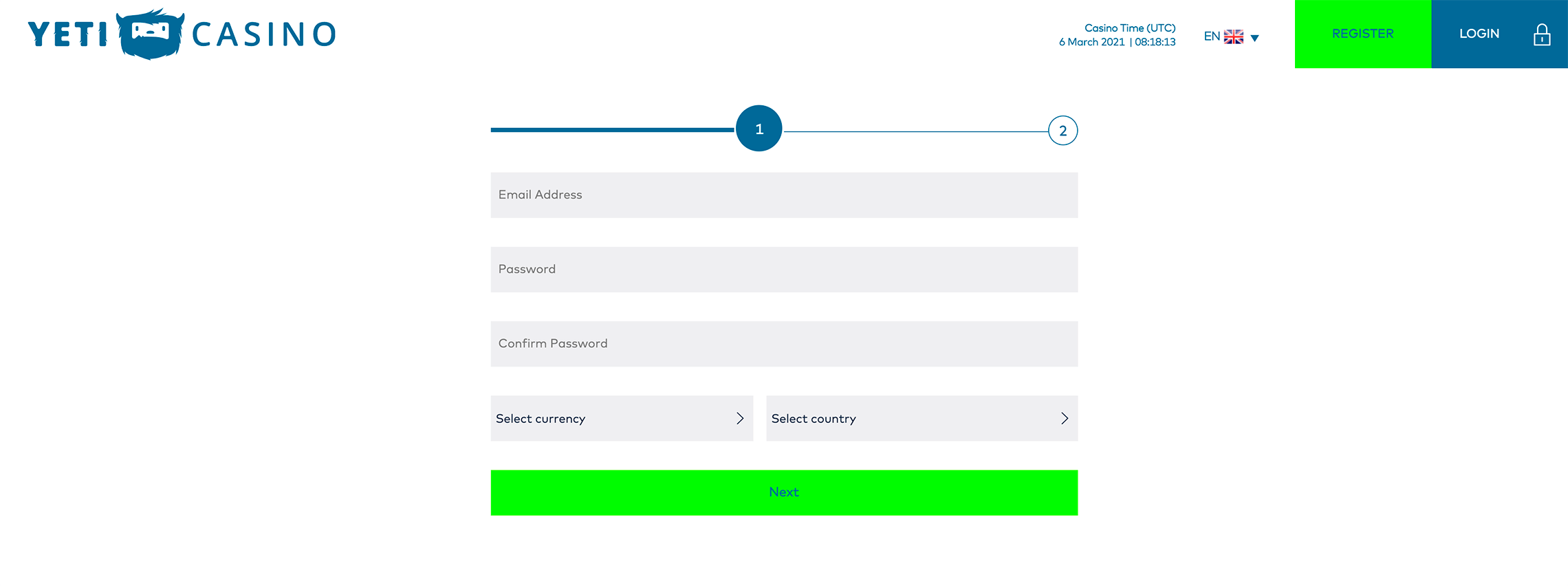The image size is (1568, 586).
Task: Open the language dropdown arrow
Action: point(1254,39)
